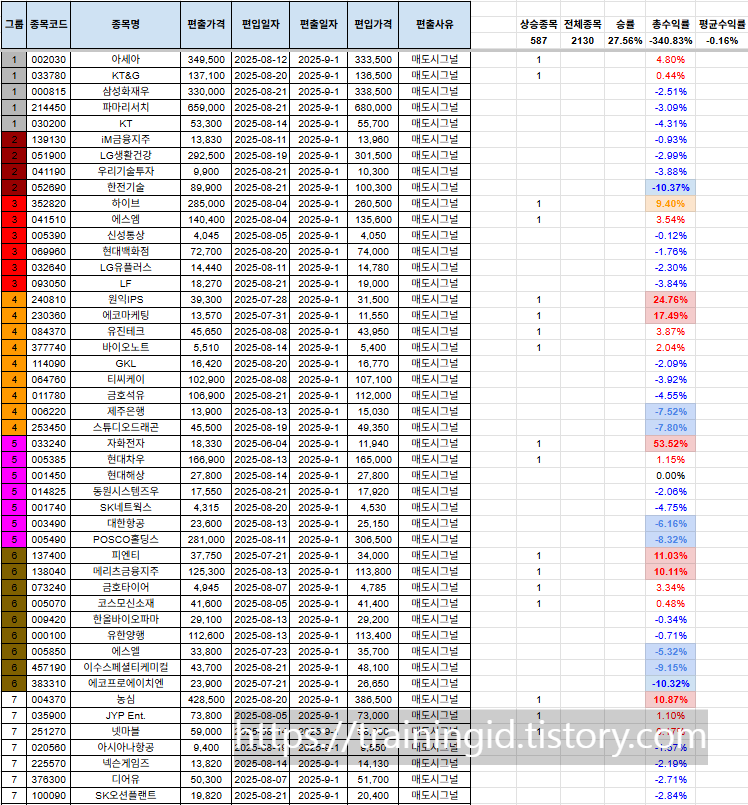This screenshot has height=805, width=748.
Task: Select stock name iM금융지주
Action: coord(125,140)
